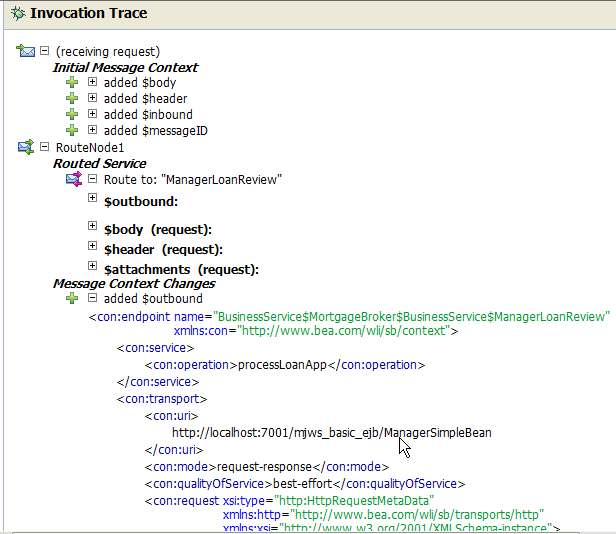This screenshot has height=534, width=616.
Task: Click the added $outbound text
Action: coord(153,299)
